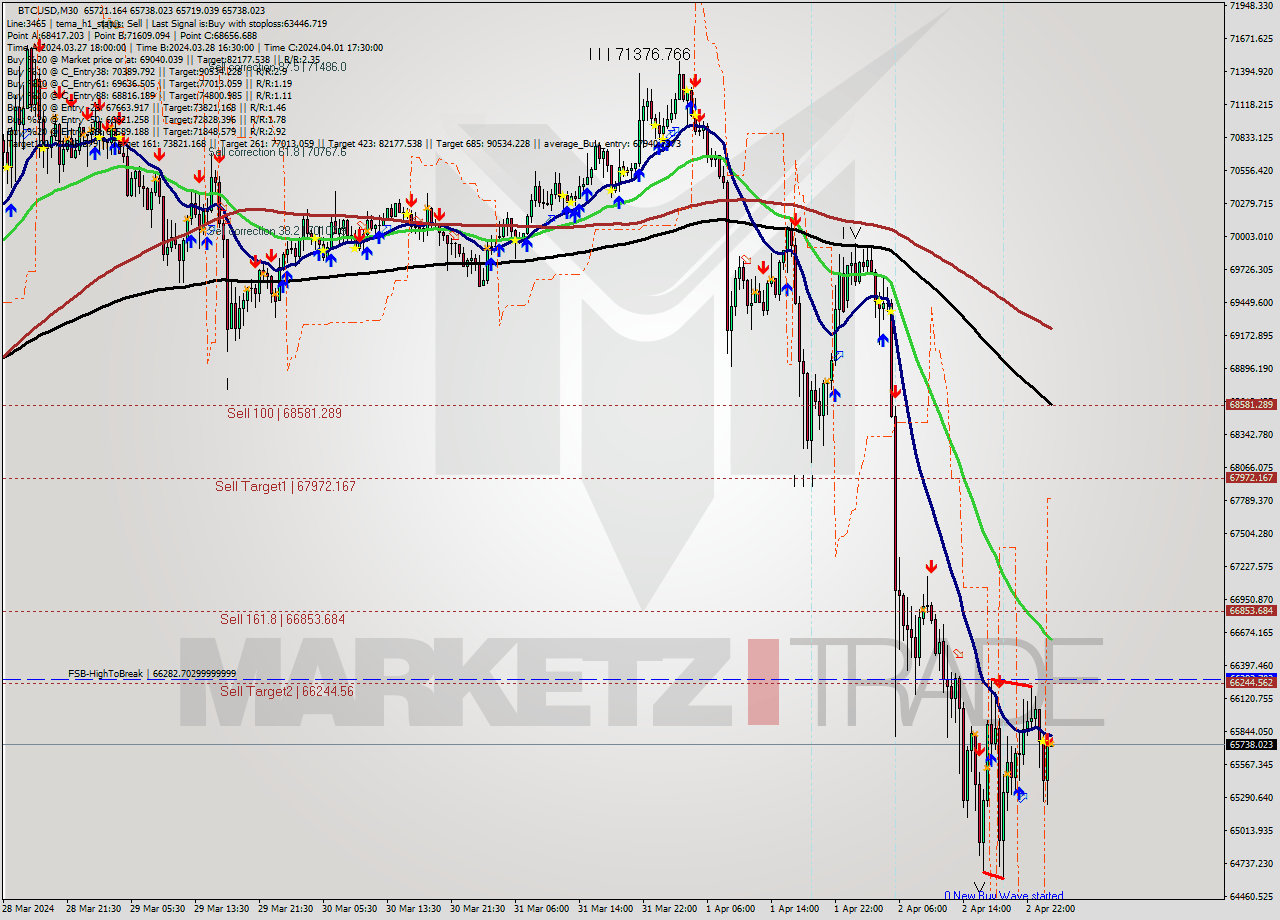The width and height of the screenshot is (1280, 920).
Task: Click the 71671.265 price axis value
Action: pos(1251,39)
